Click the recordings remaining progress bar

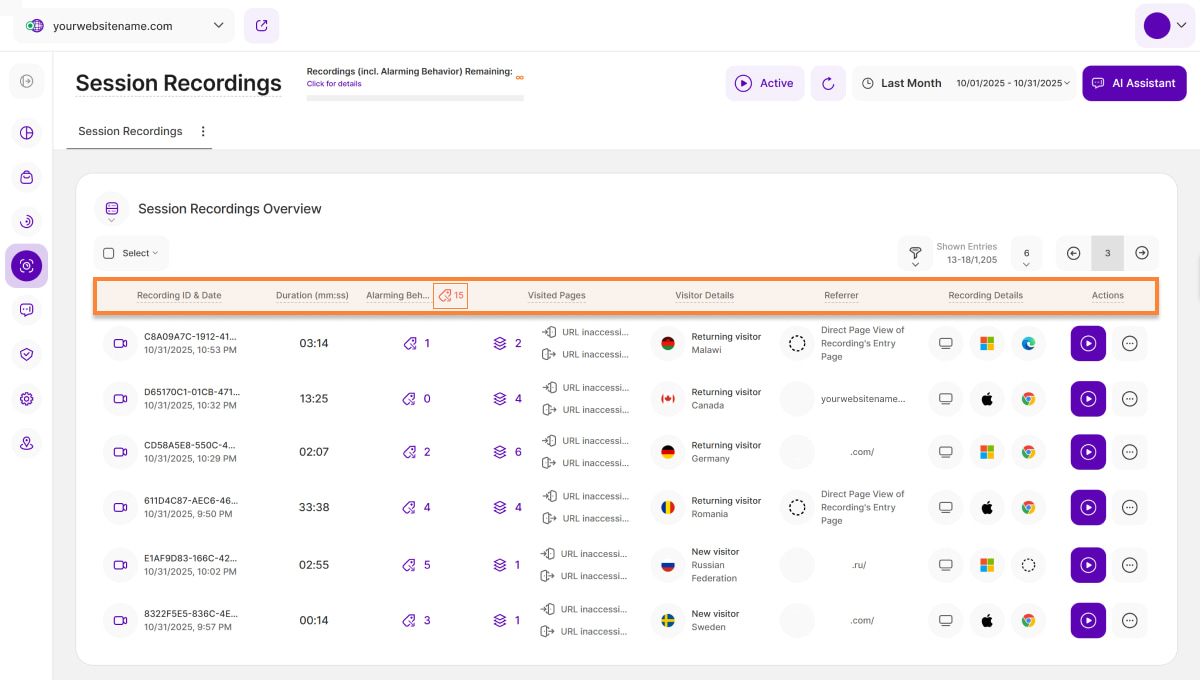pos(415,98)
